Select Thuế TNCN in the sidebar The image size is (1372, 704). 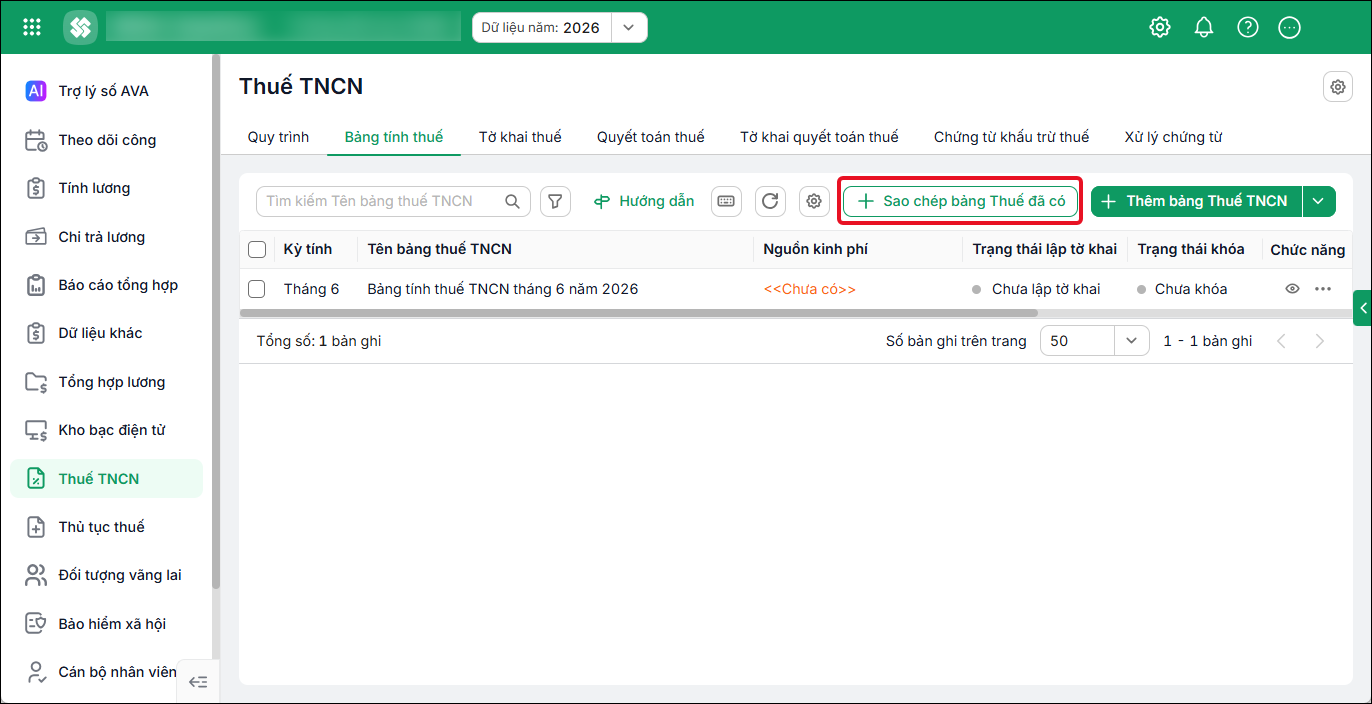[x=106, y=479]
